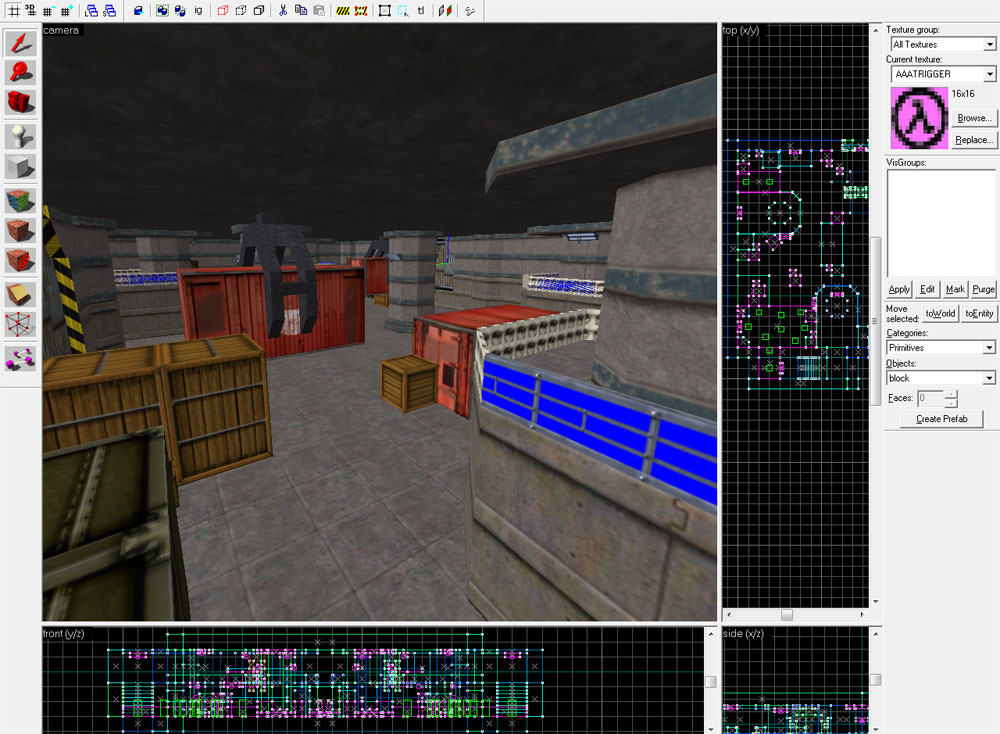Click the VisGroups Mark button
The height and width of the screenshot is (734, 1000).
pos(955,290)
